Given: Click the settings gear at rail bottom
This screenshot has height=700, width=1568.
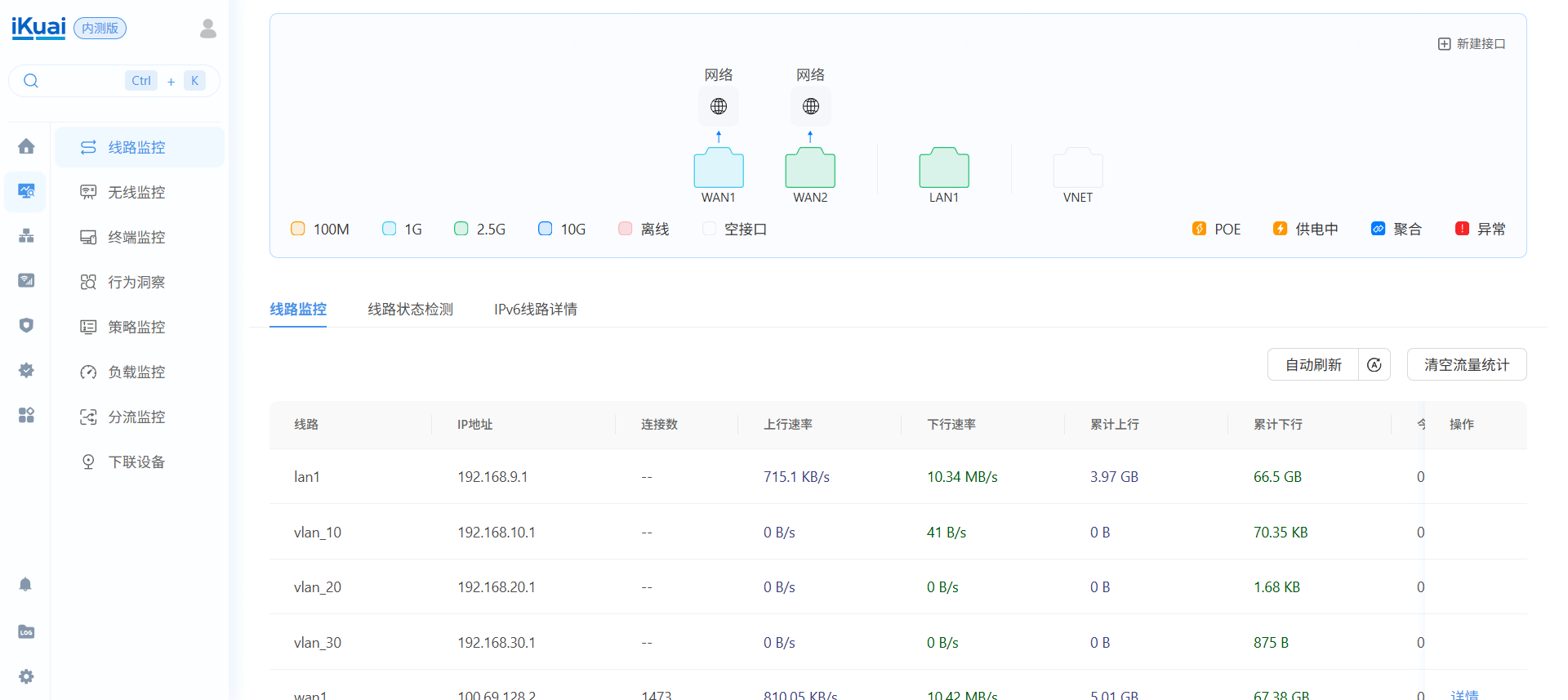Looking at the screenshot, I should click(x=26, y=676).
